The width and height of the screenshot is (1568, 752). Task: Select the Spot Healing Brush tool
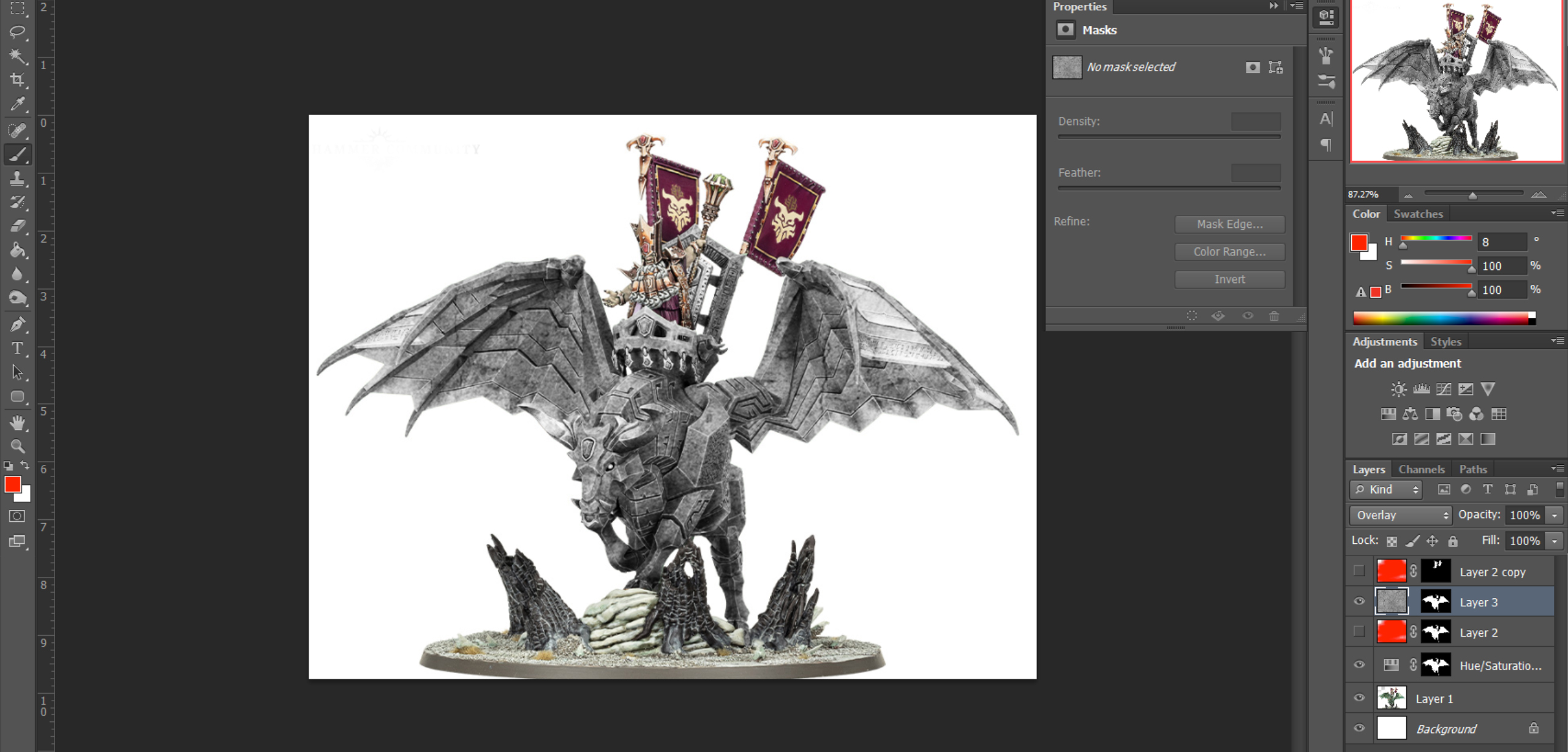pos(17,130)
